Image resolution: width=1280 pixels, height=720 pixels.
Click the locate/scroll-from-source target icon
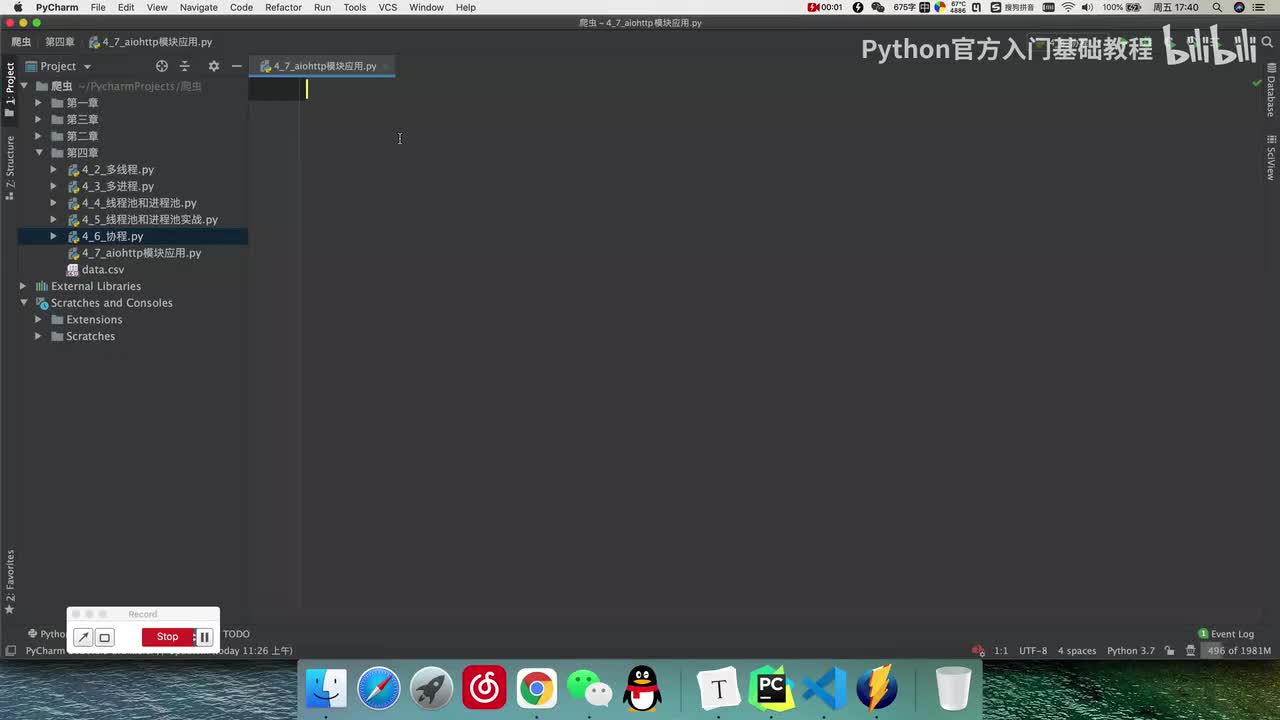(162, 66)
